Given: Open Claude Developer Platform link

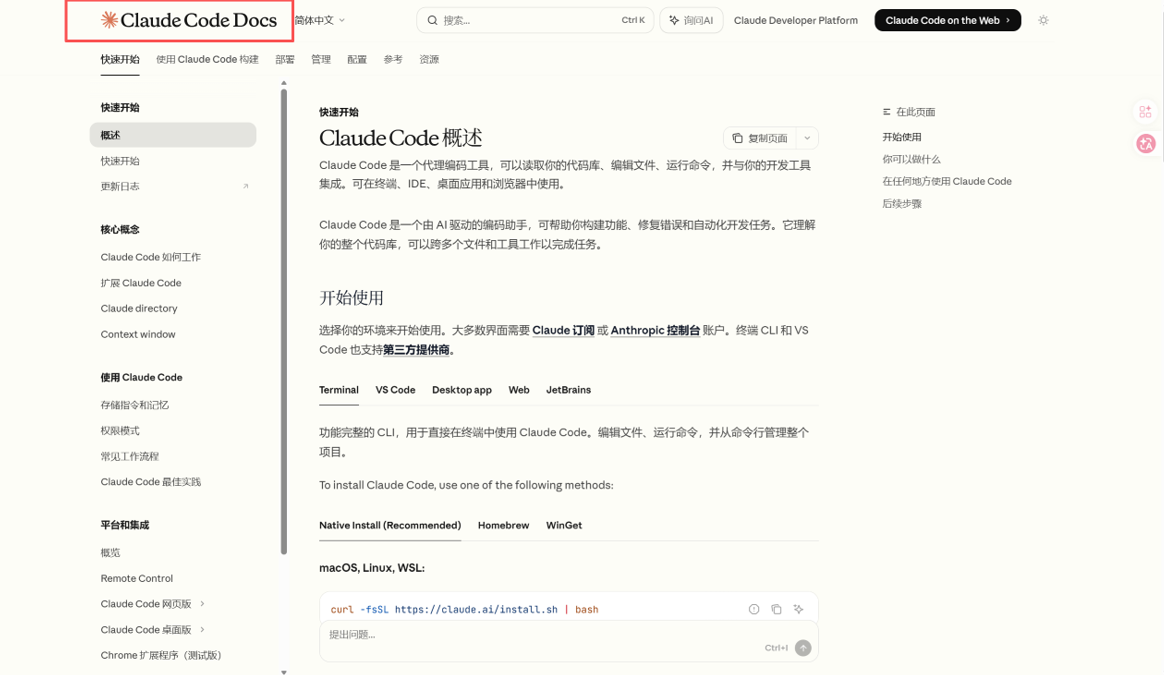Looking at the screenshot, I should click(x=796, y=21).
